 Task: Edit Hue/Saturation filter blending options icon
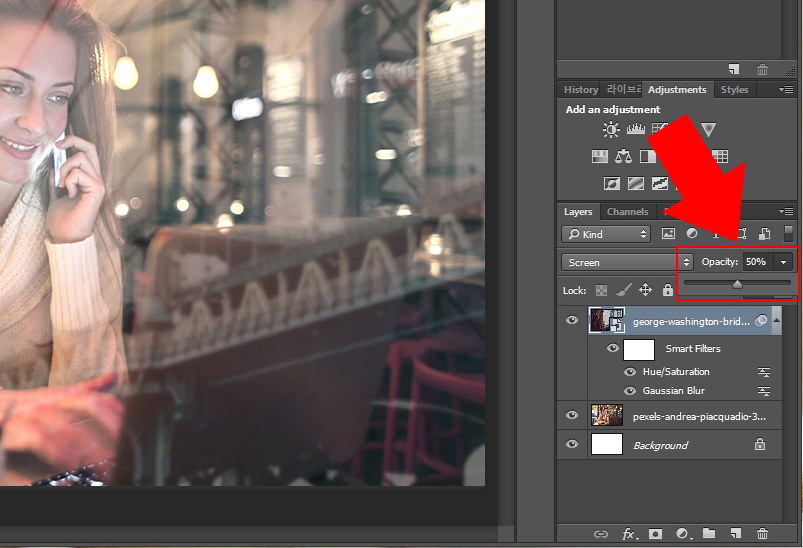click(764, 372)
